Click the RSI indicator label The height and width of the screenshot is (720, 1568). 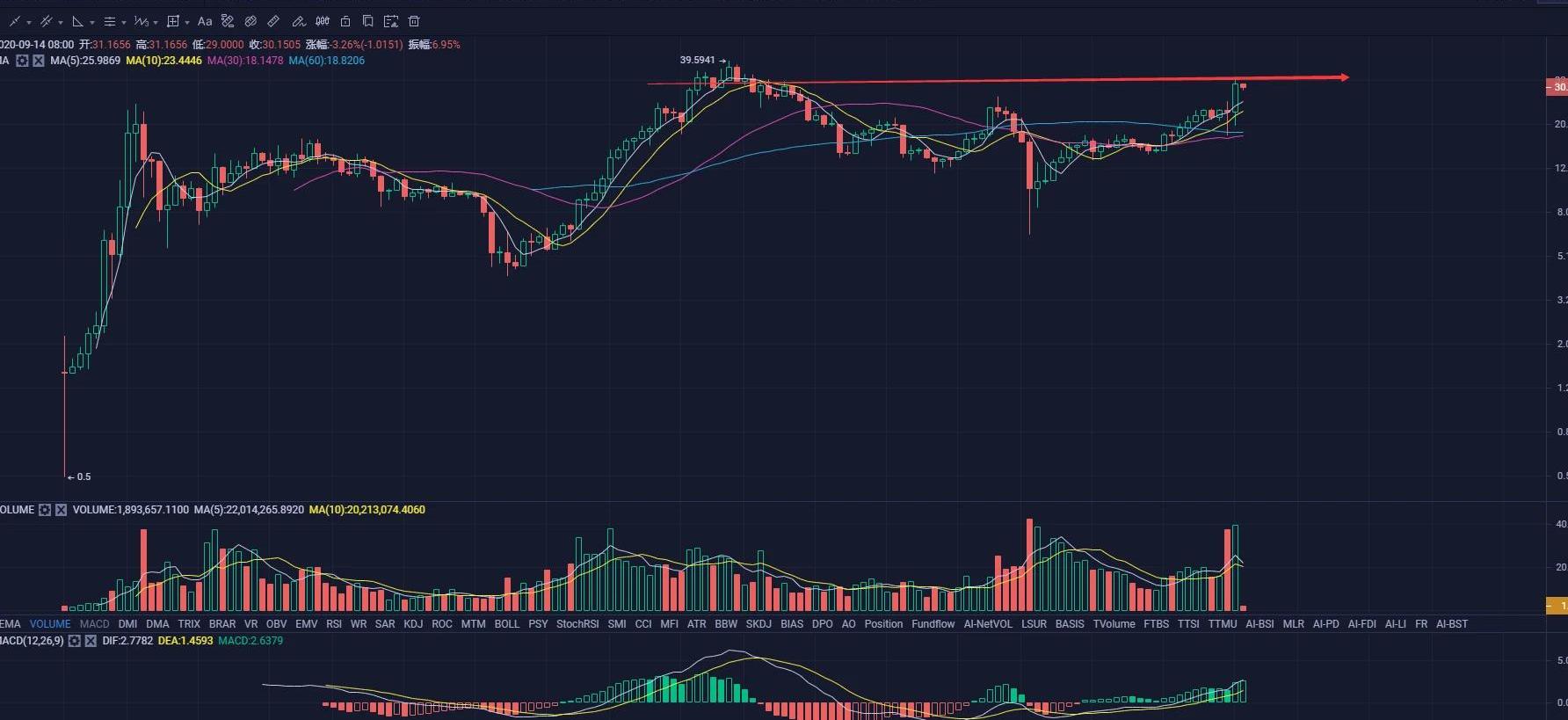pos(334,624)
